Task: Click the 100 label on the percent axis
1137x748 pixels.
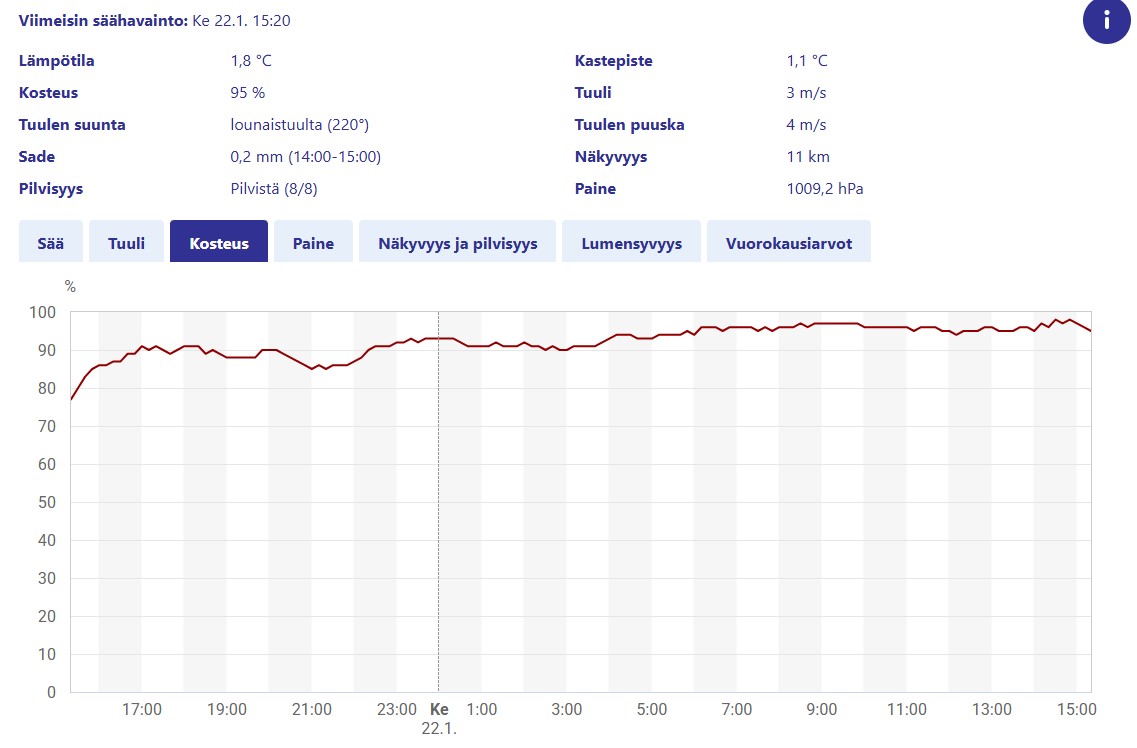Action: 42,313
